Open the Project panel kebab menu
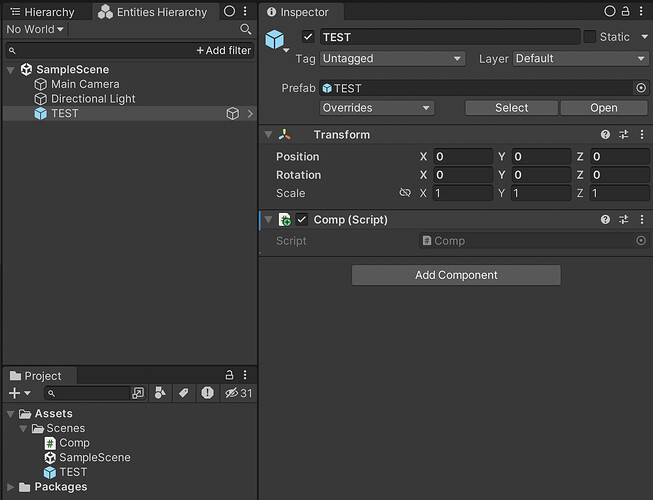653x500 pixels. click(x=245, y=375)
